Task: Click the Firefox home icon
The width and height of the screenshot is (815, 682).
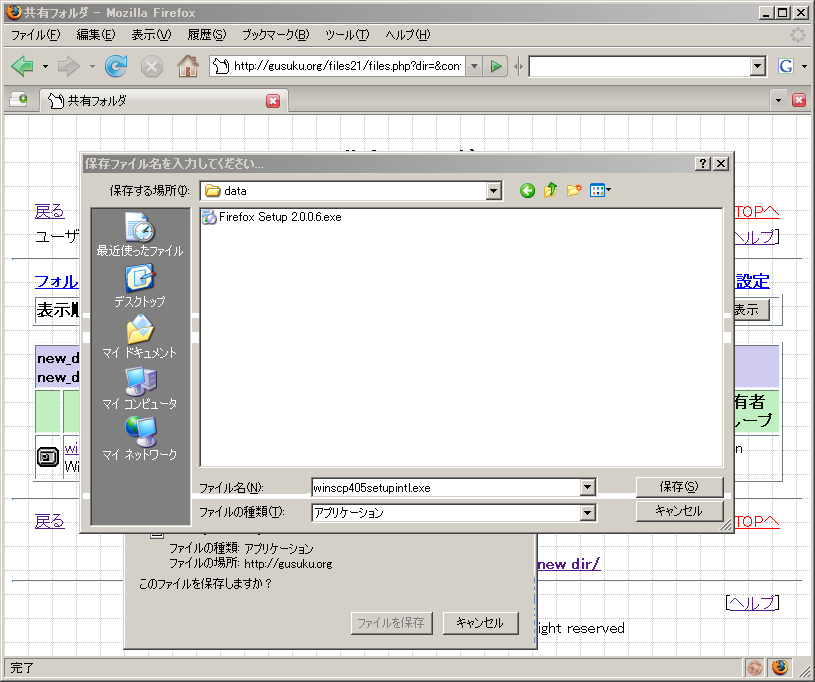Action: pos(186,66)
